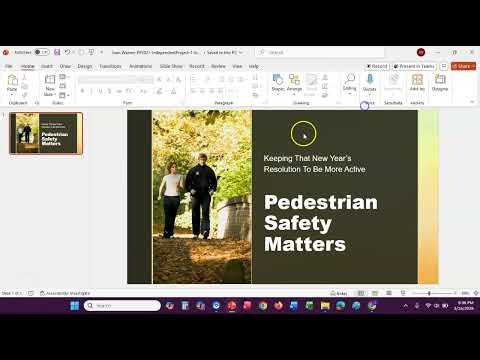Start presentation from beginning icon in title bar
The image size is (480, 360).
[91, 52]
